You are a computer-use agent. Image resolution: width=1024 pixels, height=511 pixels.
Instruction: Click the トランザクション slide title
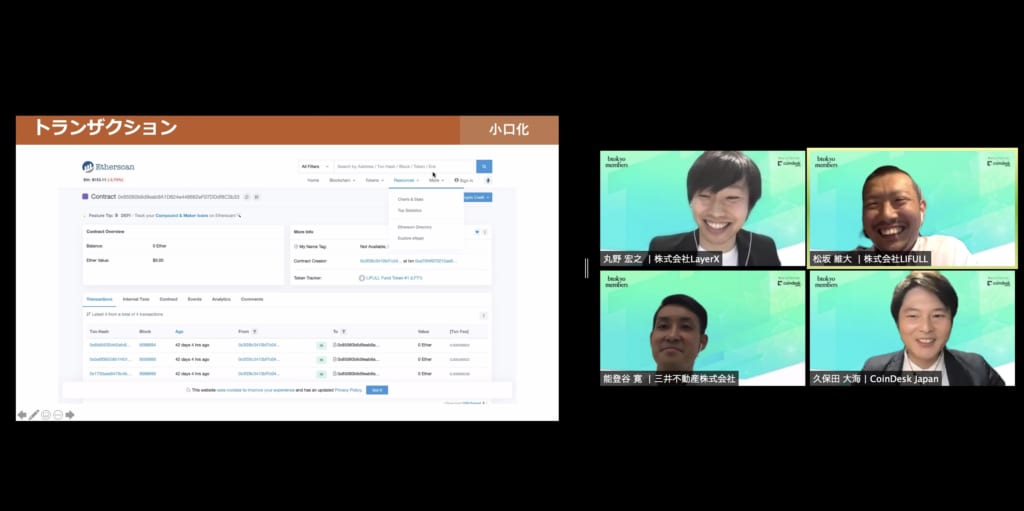coord(106,127)
